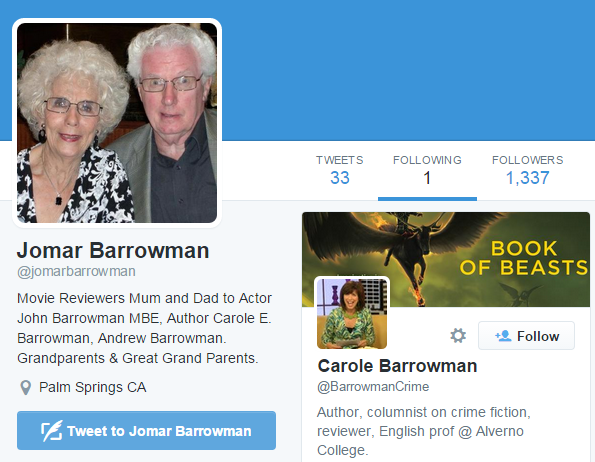Open gear options on Carole Barrowman card
The width and height of the screenshot is (595, 462).
[x=458, y=336]
